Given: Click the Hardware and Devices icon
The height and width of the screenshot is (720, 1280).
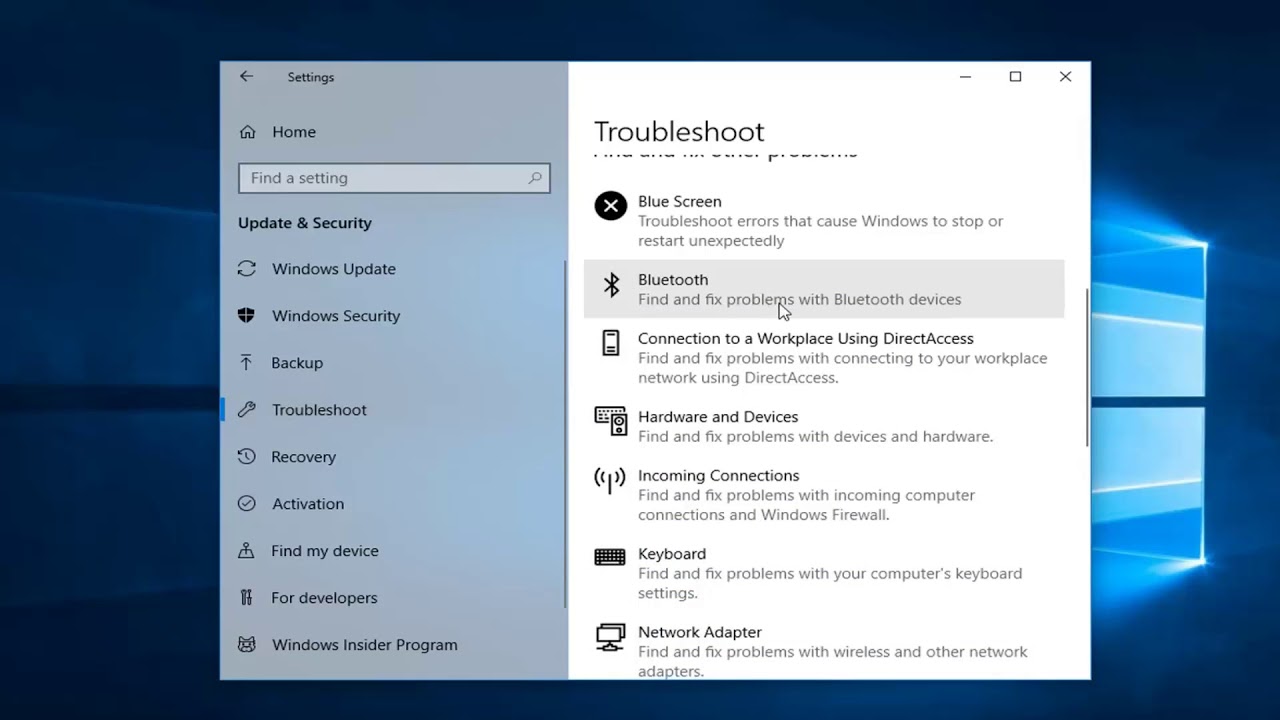Looking at the screenshot, I should (610, 421).
